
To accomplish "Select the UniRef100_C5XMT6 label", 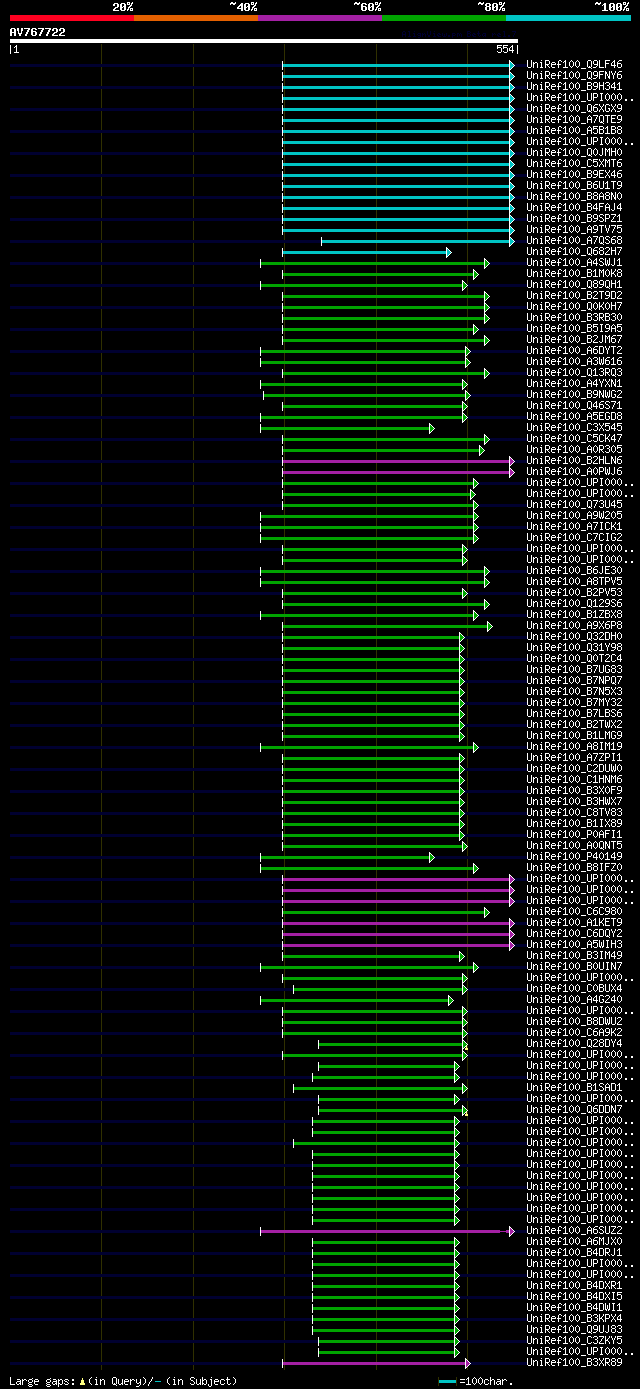I will click(x=574, y=164).
